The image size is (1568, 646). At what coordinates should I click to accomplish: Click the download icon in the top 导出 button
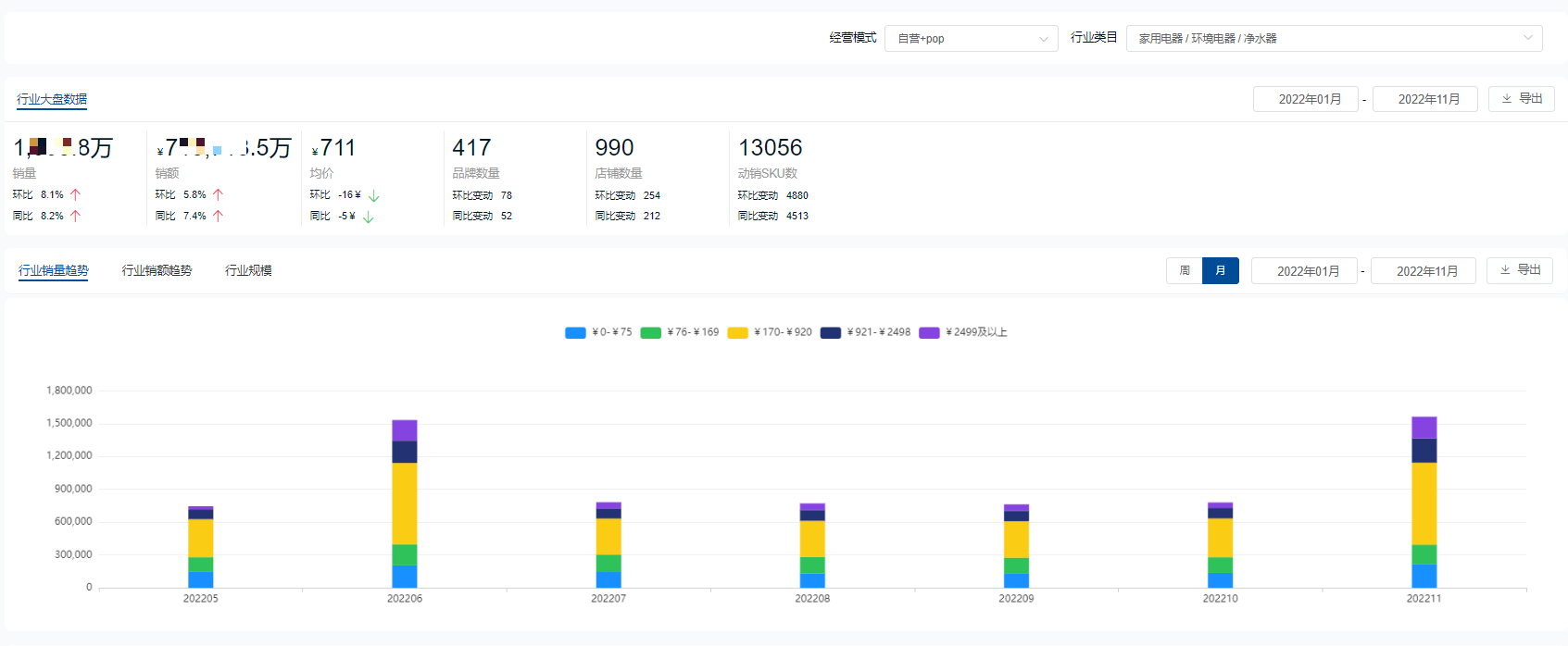pos(1507,99)
